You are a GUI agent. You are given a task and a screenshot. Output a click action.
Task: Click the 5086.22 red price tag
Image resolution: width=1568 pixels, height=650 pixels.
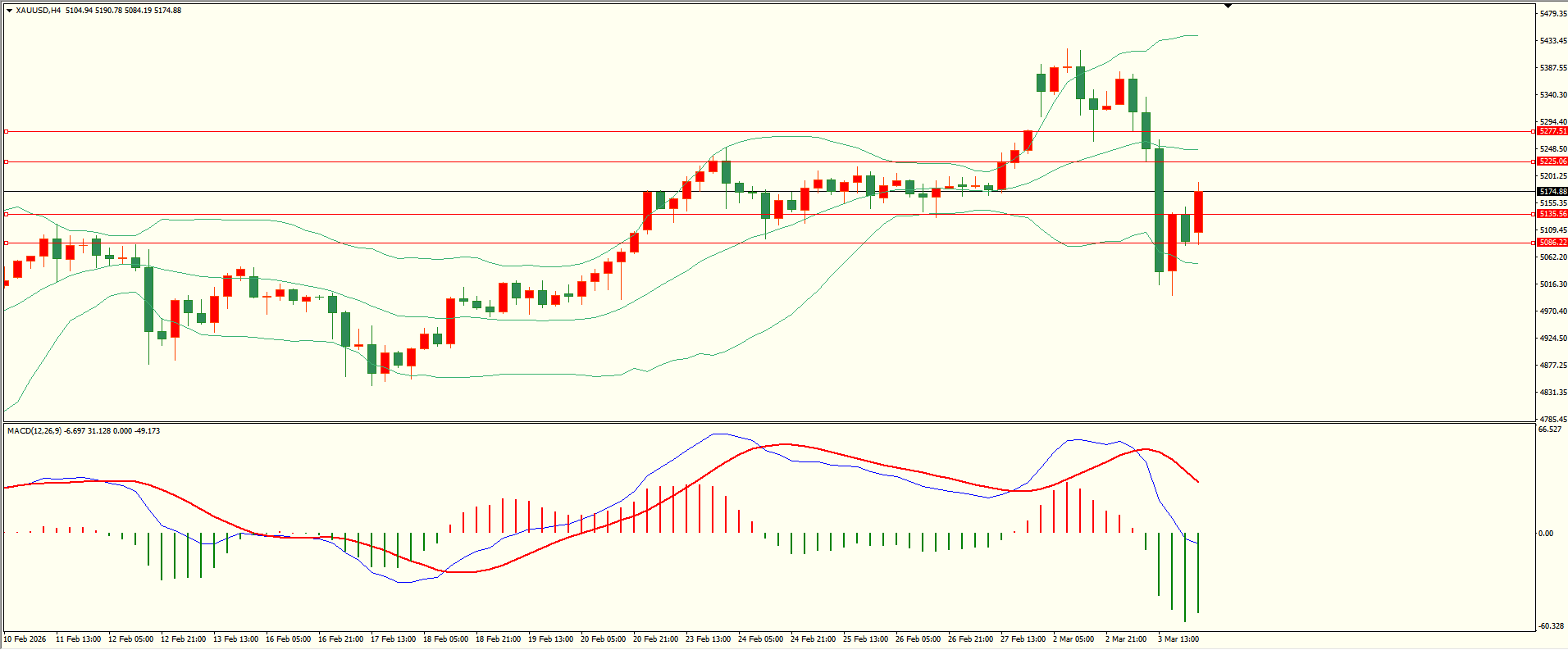[x=1552, y=243]
